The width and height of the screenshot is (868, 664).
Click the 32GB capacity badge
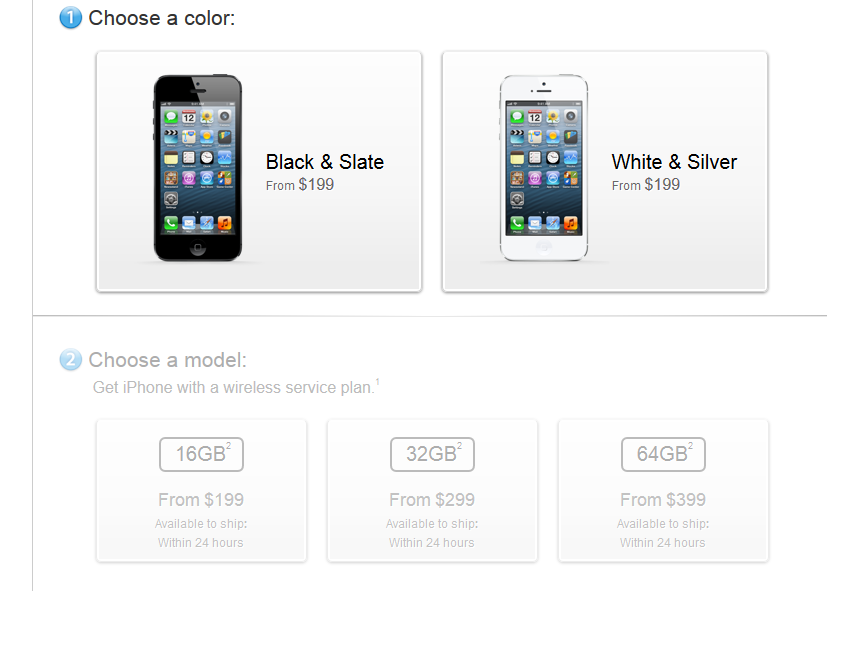[x=432, y=454]
